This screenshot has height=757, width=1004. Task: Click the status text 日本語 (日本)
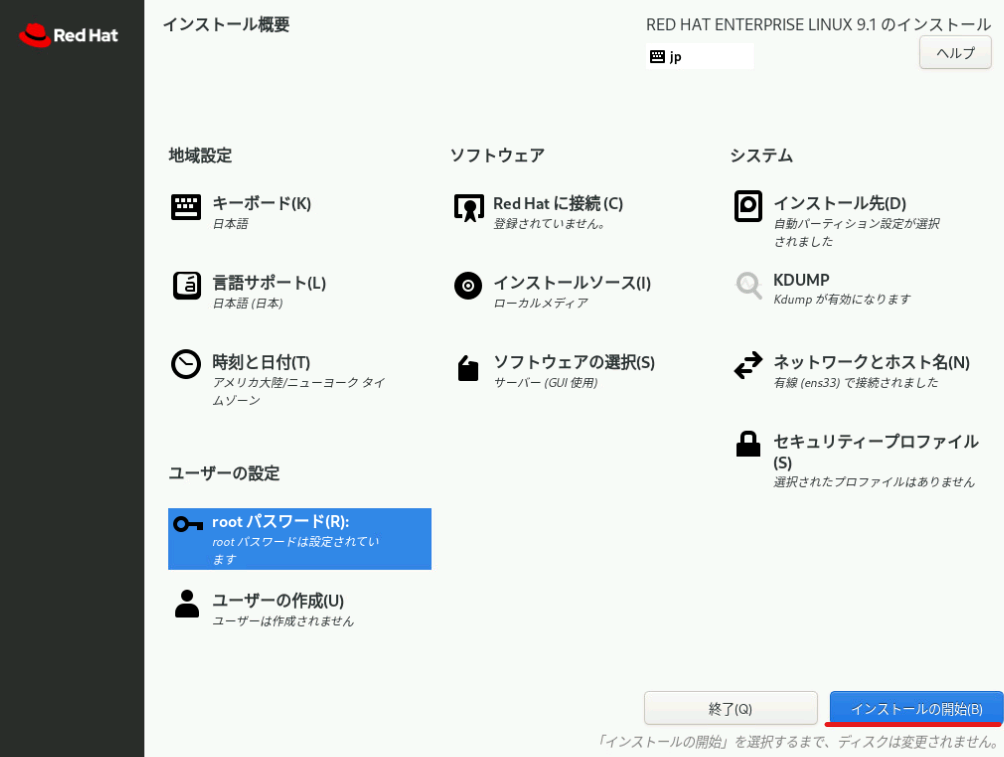pos(248,303)
